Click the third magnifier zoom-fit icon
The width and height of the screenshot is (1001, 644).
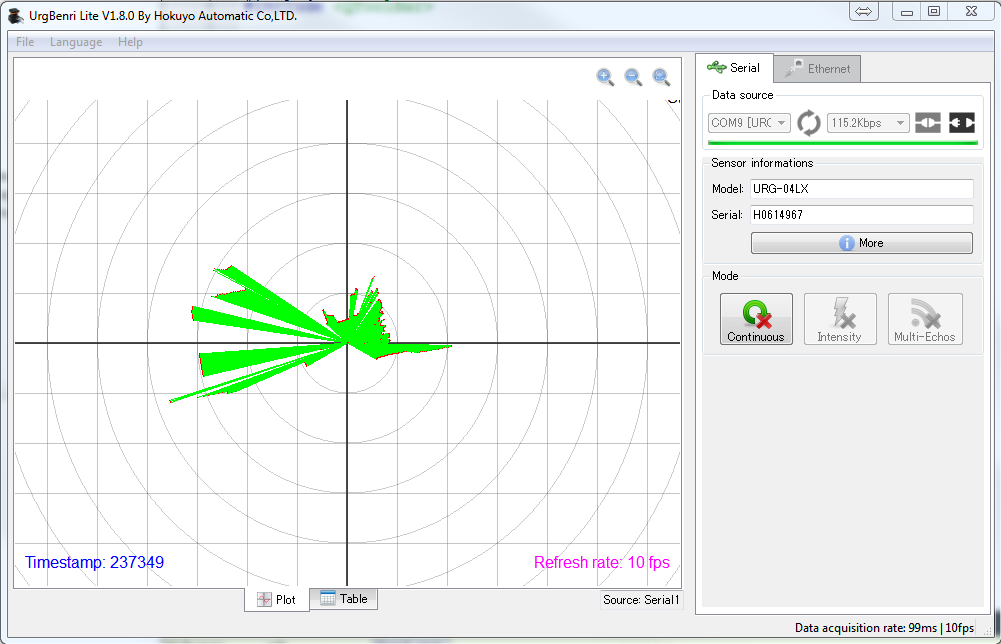[x=661, y=77]
